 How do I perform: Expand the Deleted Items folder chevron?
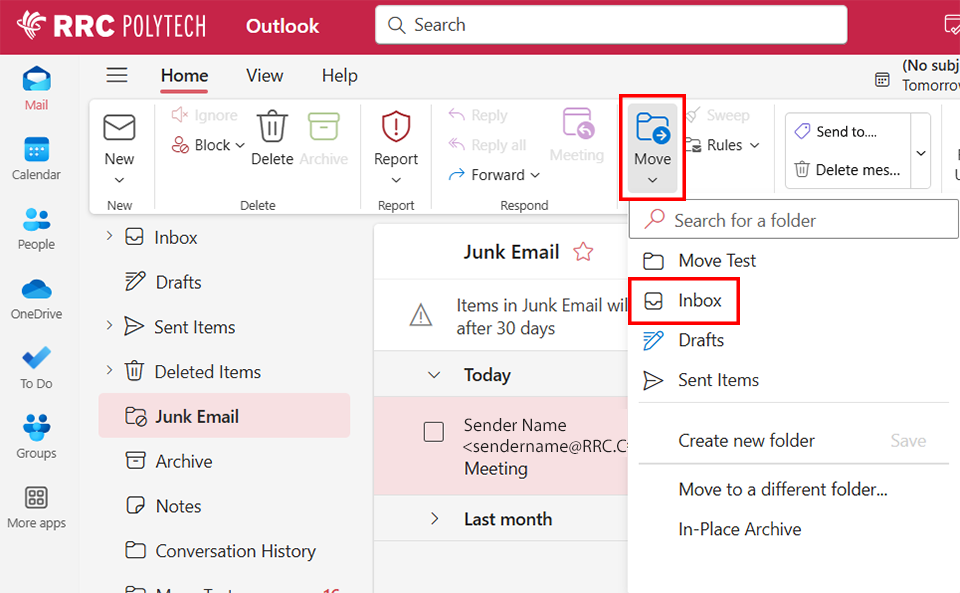point(109,370)
